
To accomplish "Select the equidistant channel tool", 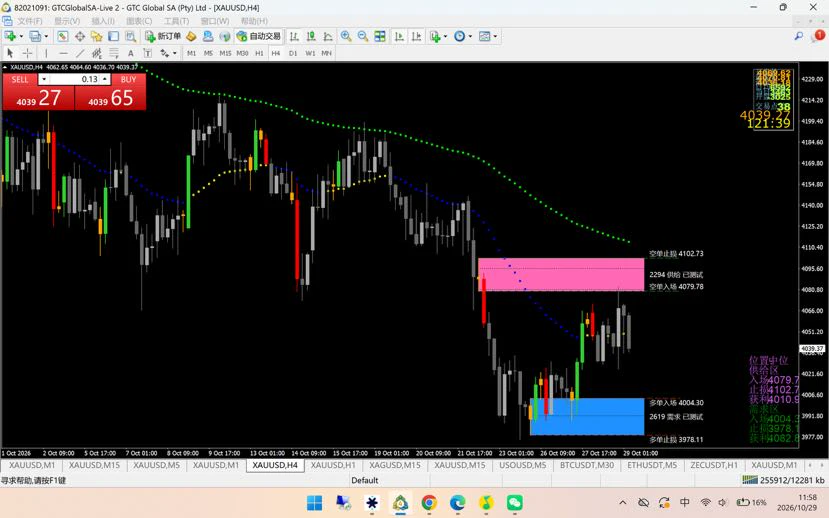I will 97,53.
